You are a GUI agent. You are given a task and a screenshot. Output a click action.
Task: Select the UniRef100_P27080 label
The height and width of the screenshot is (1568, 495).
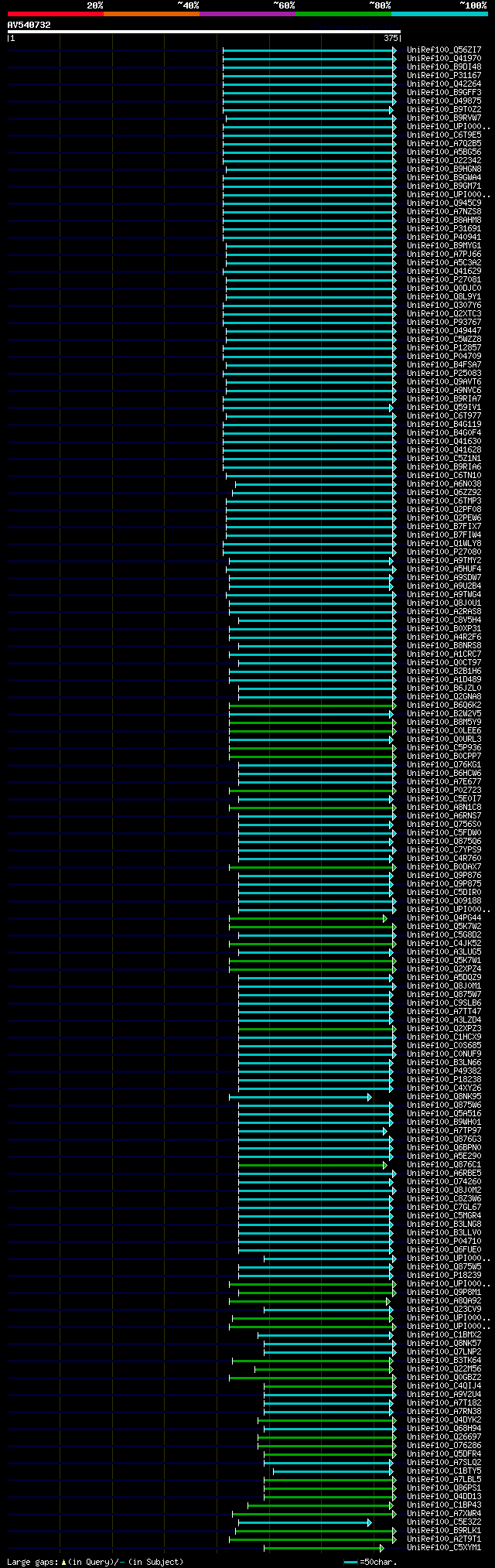click(444, 552)
